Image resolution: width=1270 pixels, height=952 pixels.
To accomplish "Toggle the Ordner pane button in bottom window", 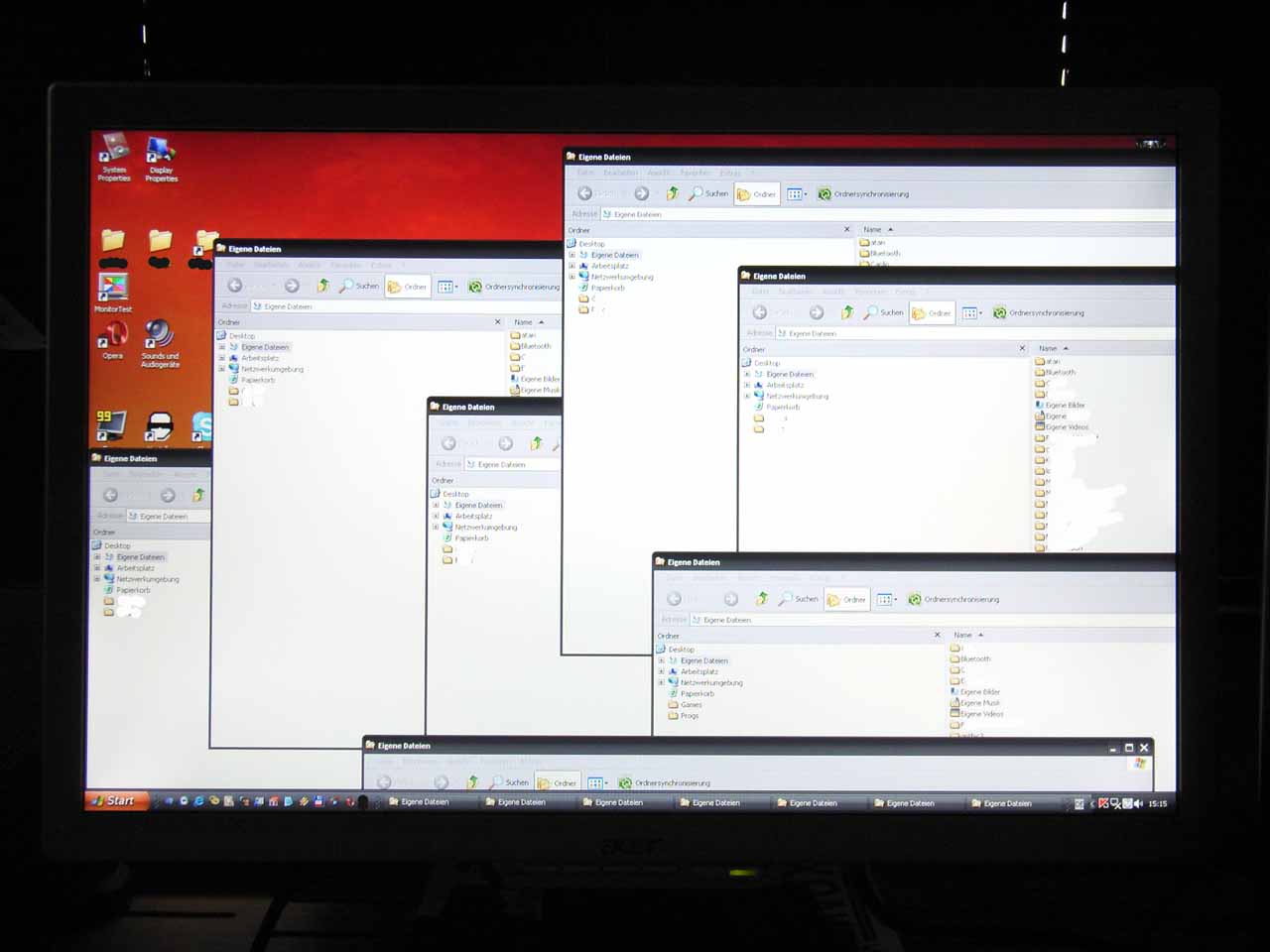I will coord(557,782).
